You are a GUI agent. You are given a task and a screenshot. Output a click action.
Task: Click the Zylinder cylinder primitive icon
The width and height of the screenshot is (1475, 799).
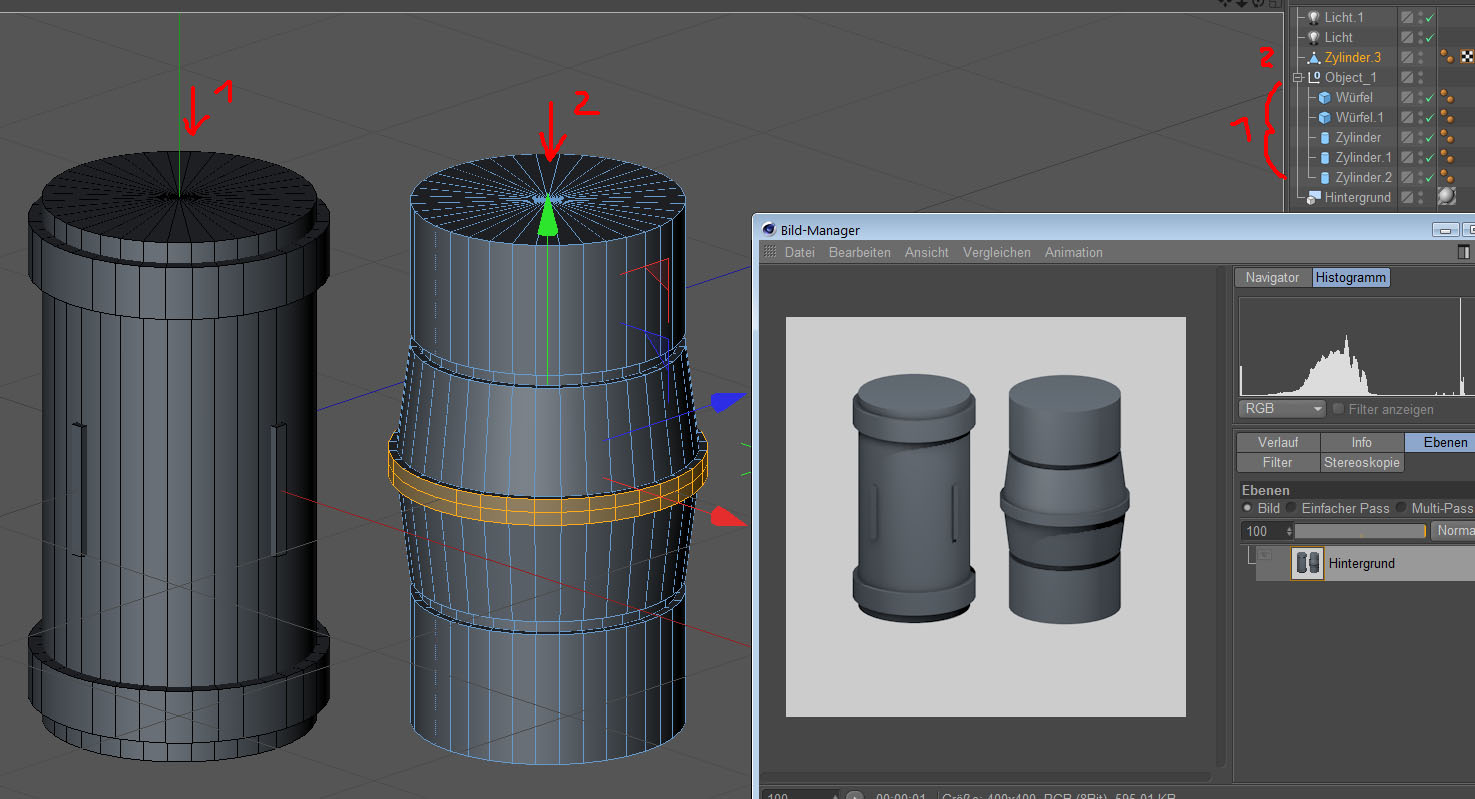tap(1325, 138)
